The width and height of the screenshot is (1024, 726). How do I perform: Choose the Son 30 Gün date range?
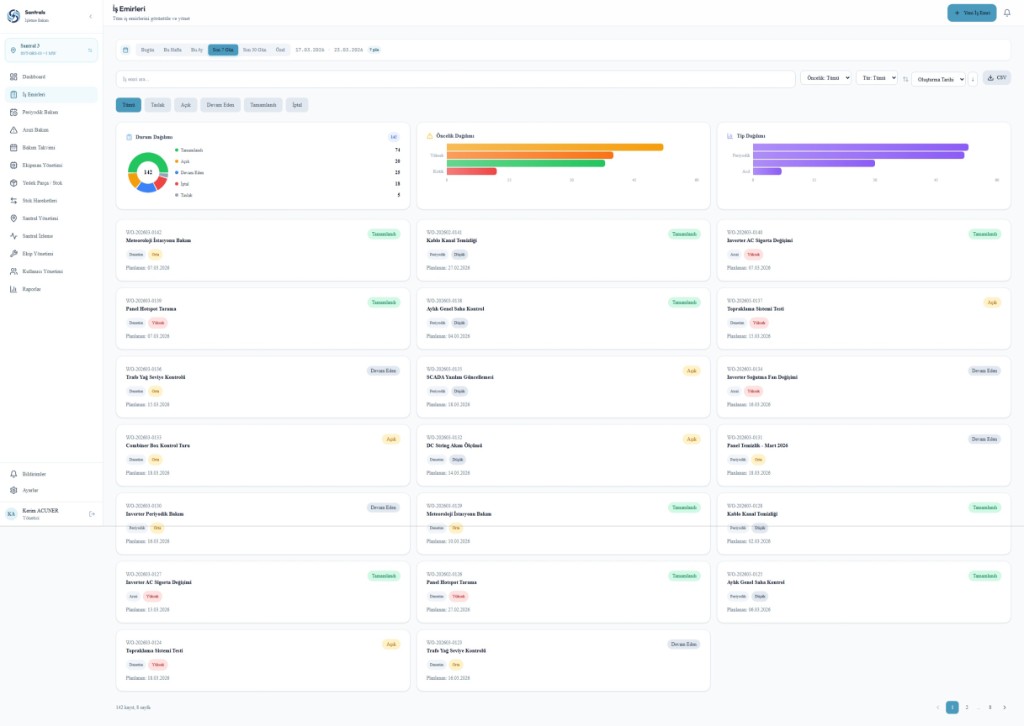pyautogui.click(x=255, y=50)
